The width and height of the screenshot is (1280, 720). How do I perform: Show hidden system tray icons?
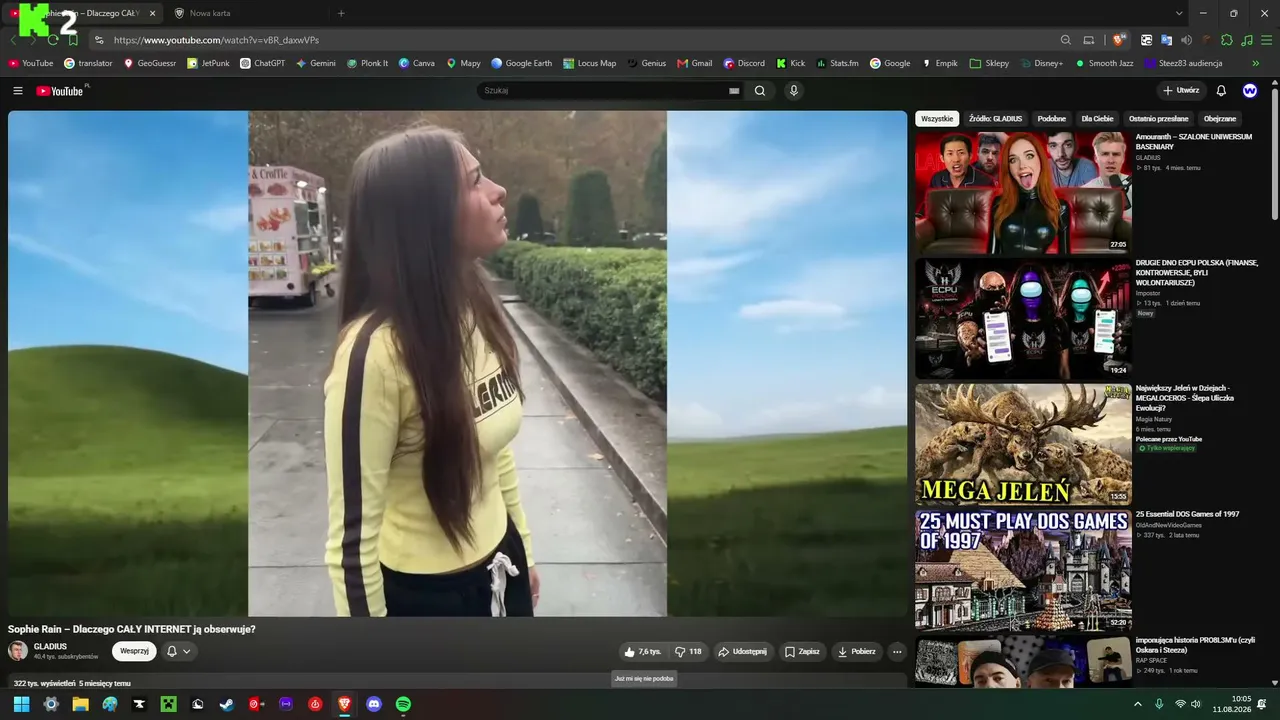[x=1138, y=704]
